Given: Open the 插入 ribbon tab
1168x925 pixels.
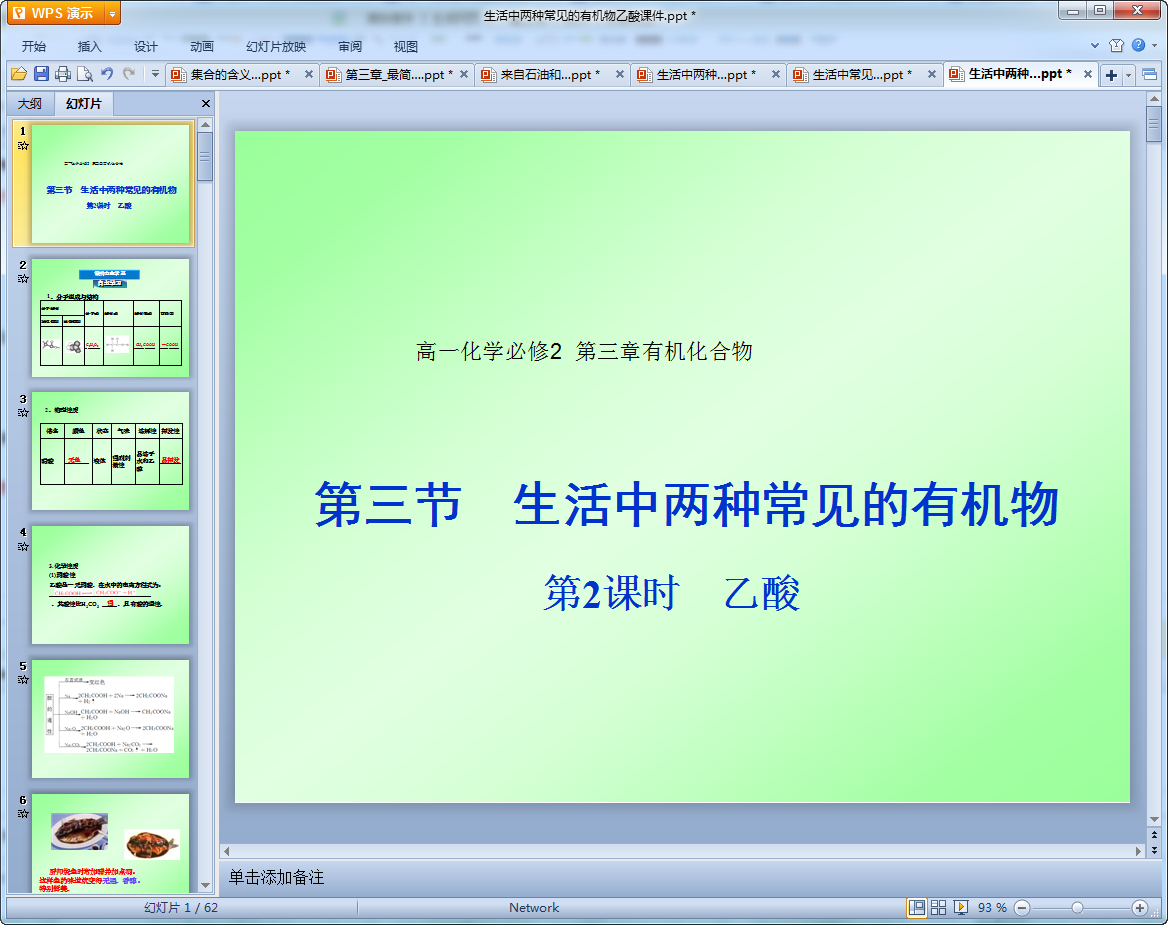Looking at the screenshot, I should click(x=90, y=46).
